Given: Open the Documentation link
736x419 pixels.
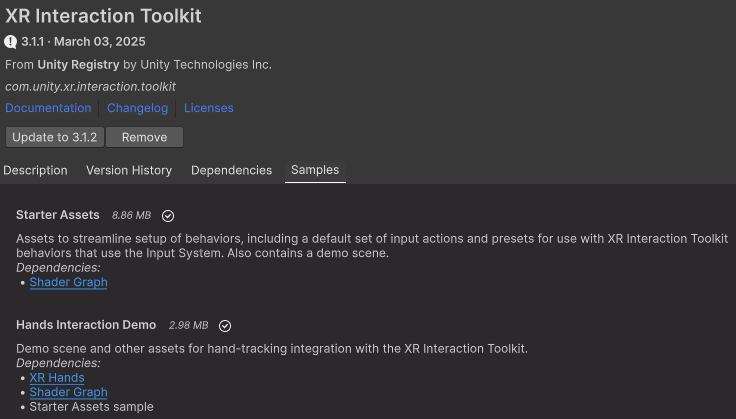Looking at the screenshot, I should tap(48, 108).
